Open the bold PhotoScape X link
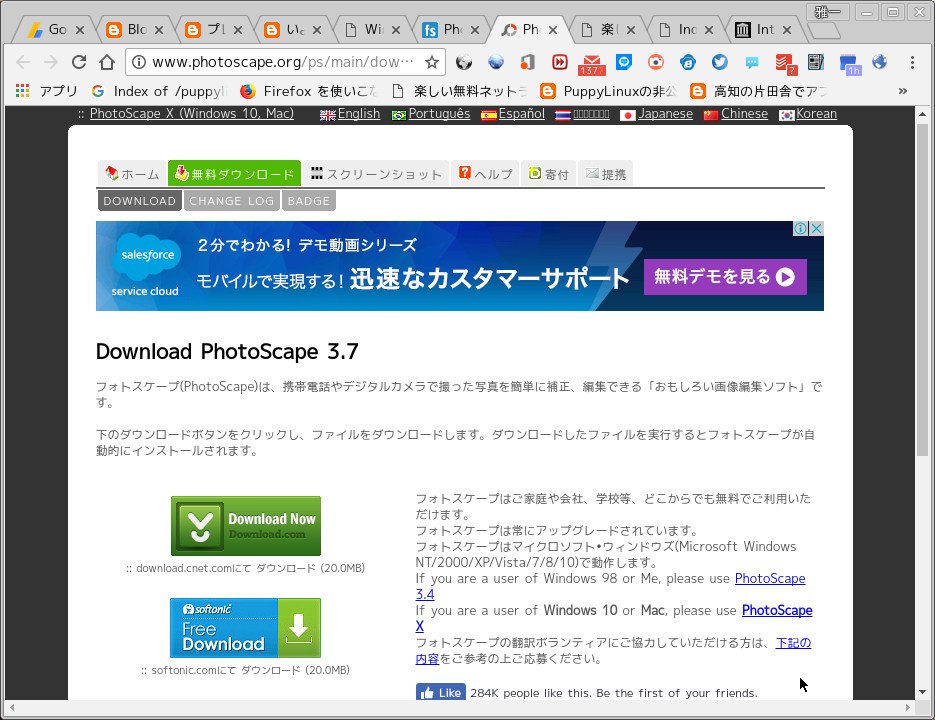Viewport: 935px width, 720px height. coord(777,610)
